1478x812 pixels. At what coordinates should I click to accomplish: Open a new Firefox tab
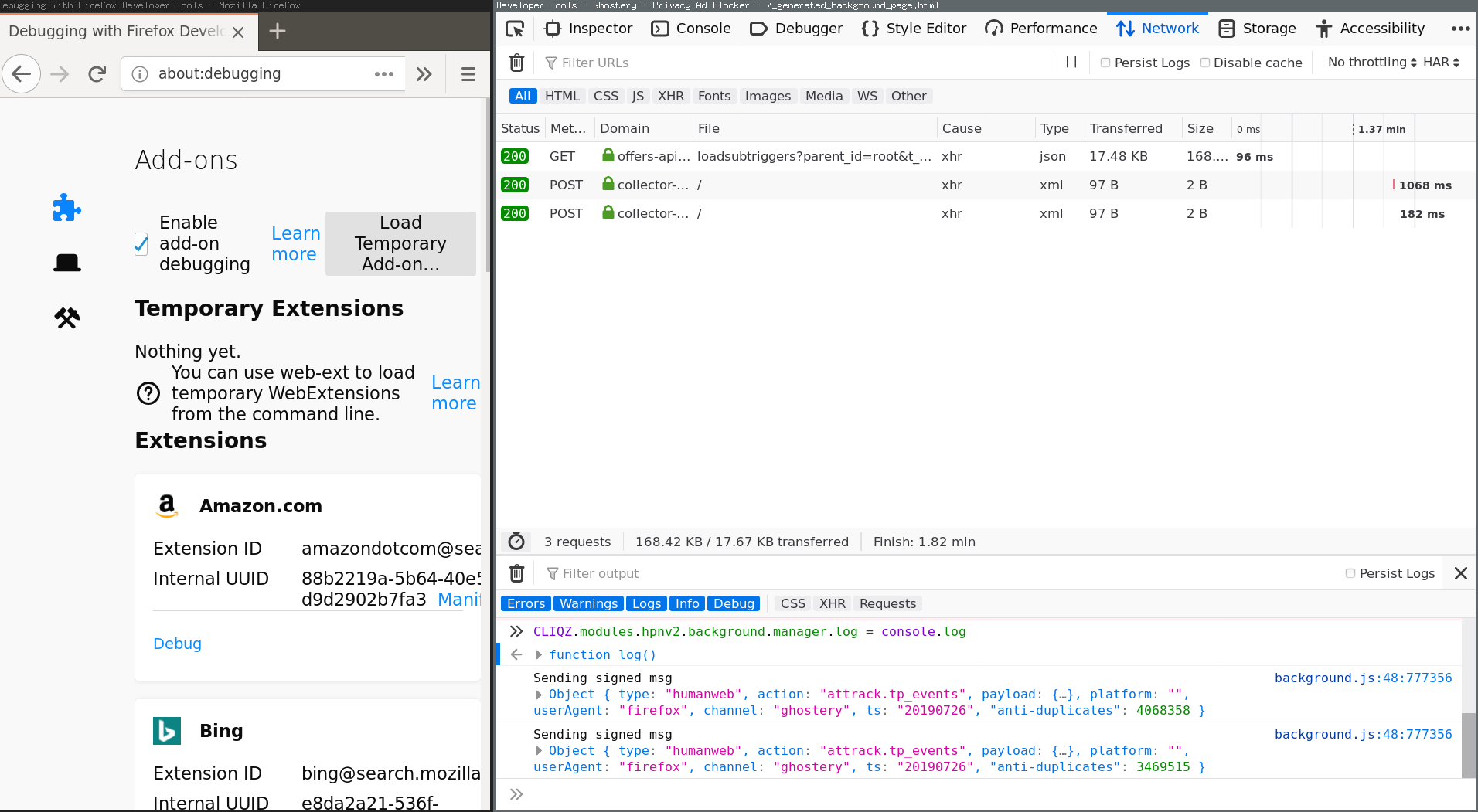tap(278, 31)
